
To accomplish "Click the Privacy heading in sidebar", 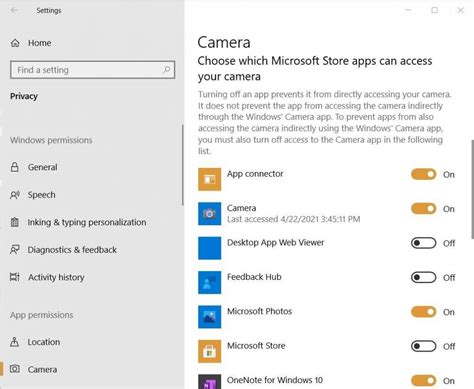I will (24, 96).
